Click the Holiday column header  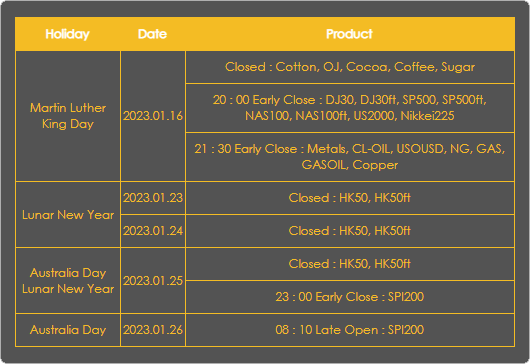click(x=68, y=34)
